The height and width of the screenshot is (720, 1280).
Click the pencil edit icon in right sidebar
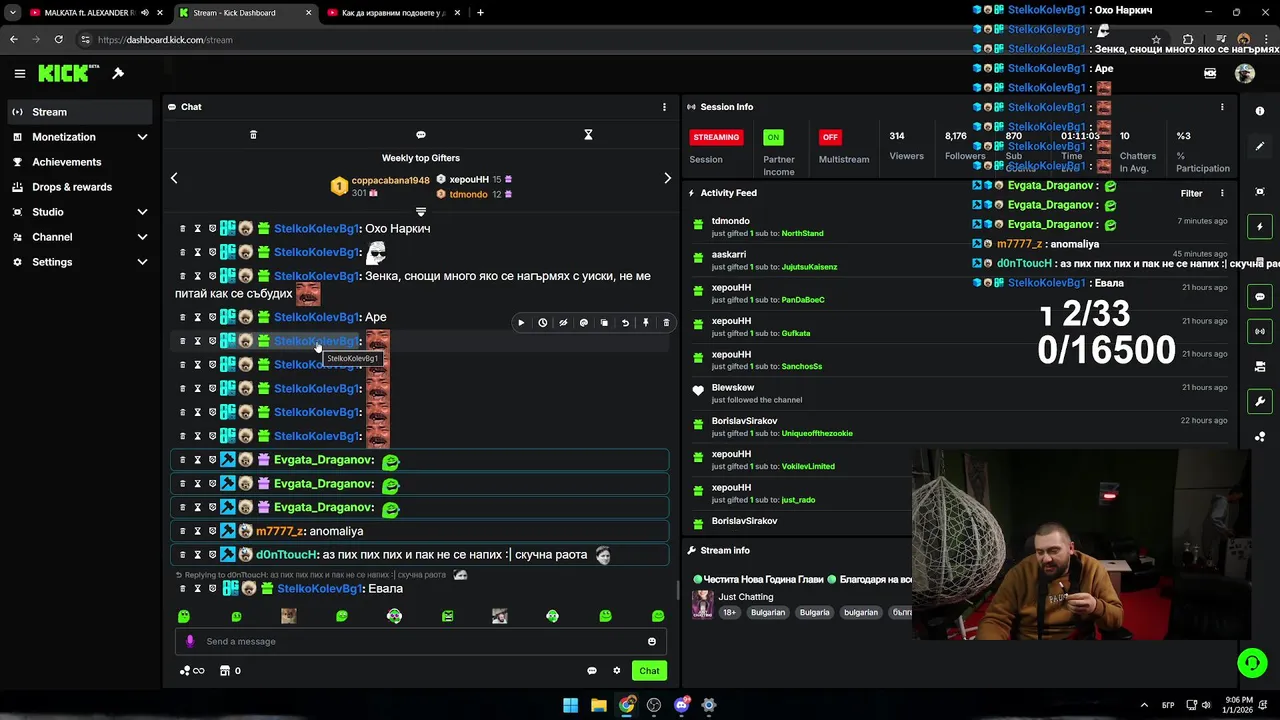pos(1260,146)
